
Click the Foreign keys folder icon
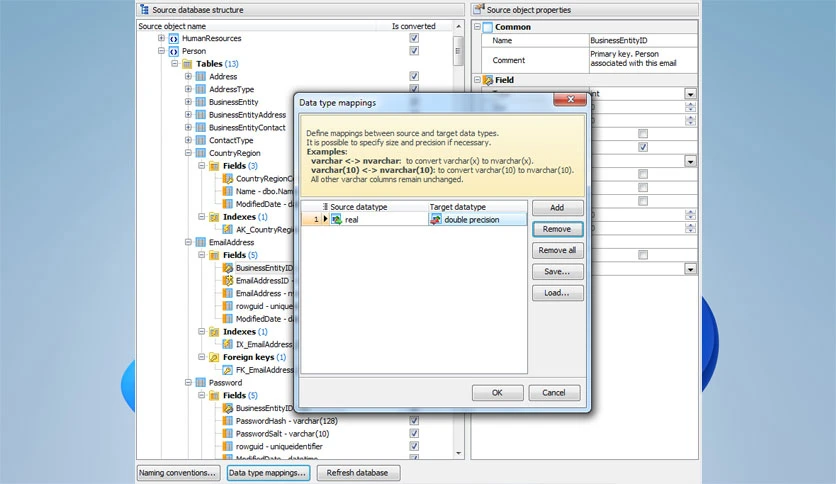[214, 357]
